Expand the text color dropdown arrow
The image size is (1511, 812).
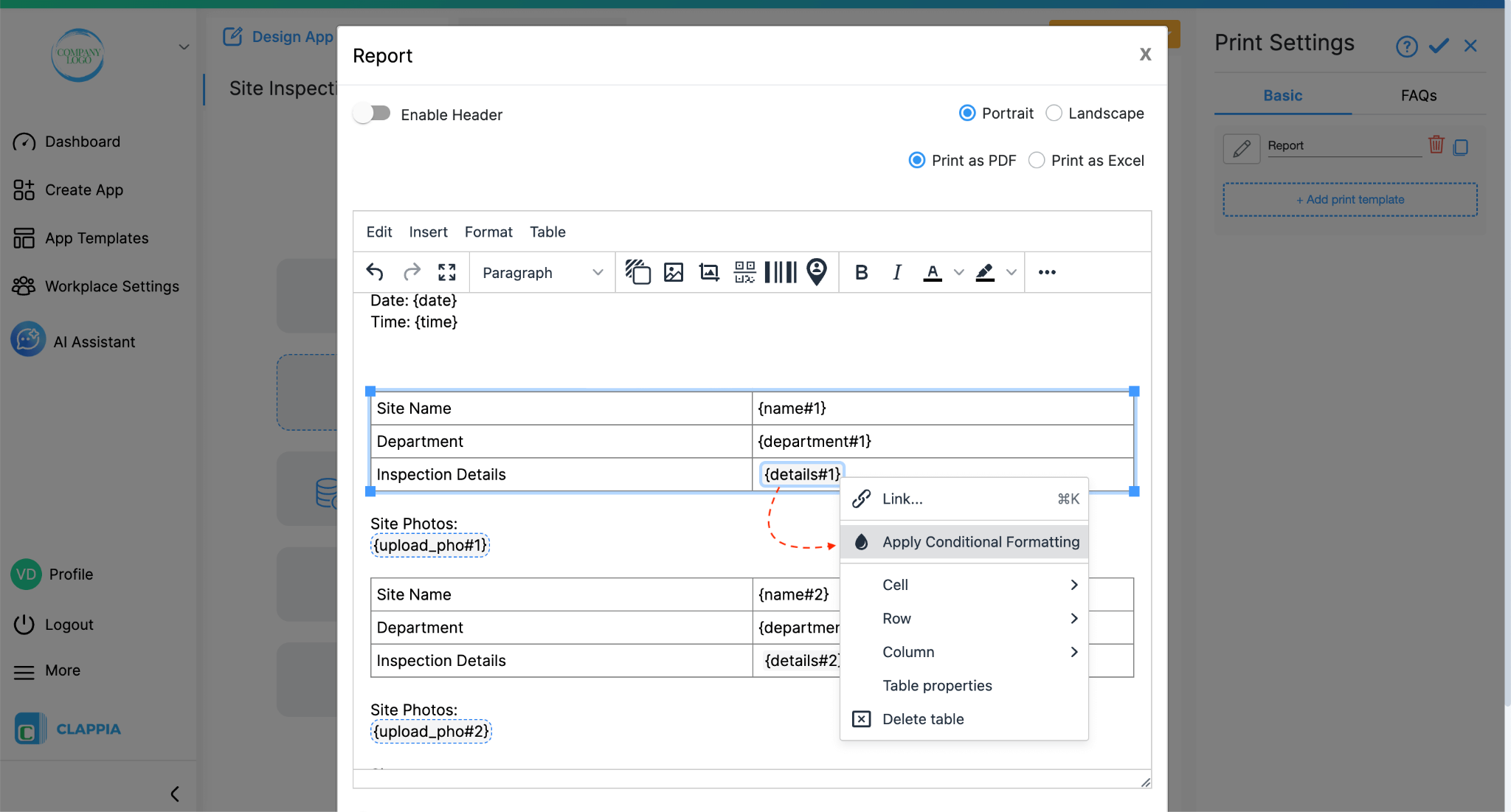coord(958,272)
